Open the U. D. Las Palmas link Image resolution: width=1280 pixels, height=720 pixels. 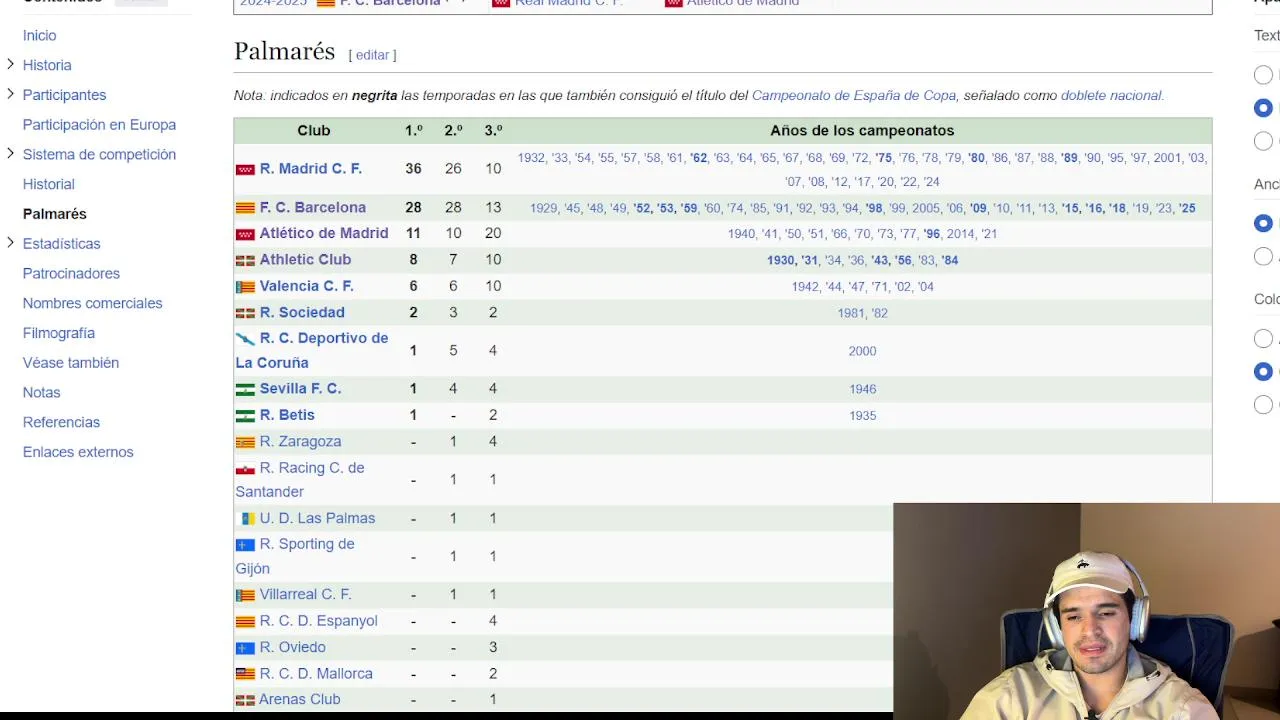click(317, 519)
